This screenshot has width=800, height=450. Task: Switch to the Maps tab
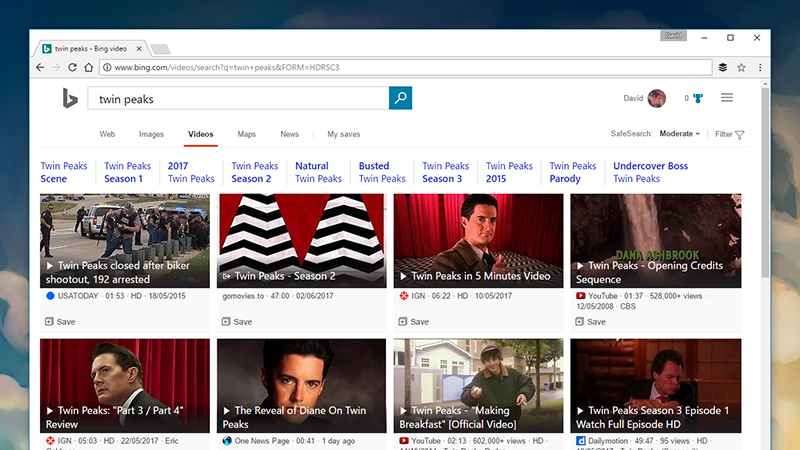(x=246, y=134)
